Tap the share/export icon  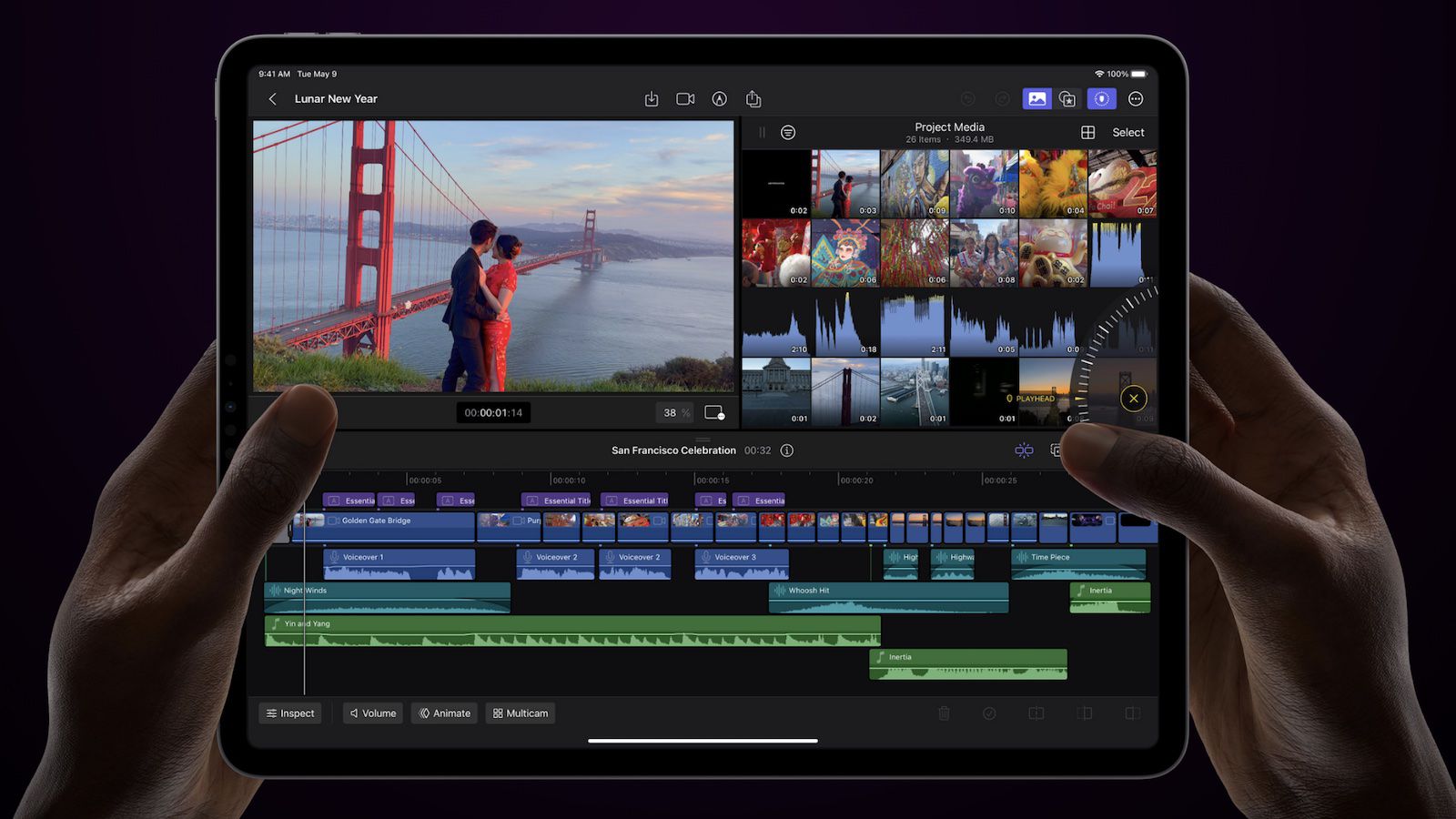pos(753,98)
